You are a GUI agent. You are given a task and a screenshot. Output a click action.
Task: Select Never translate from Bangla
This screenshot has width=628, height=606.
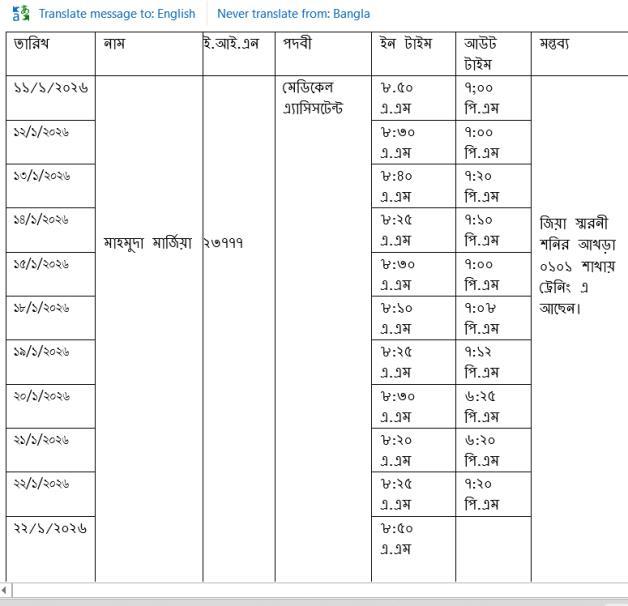(293, 14)
